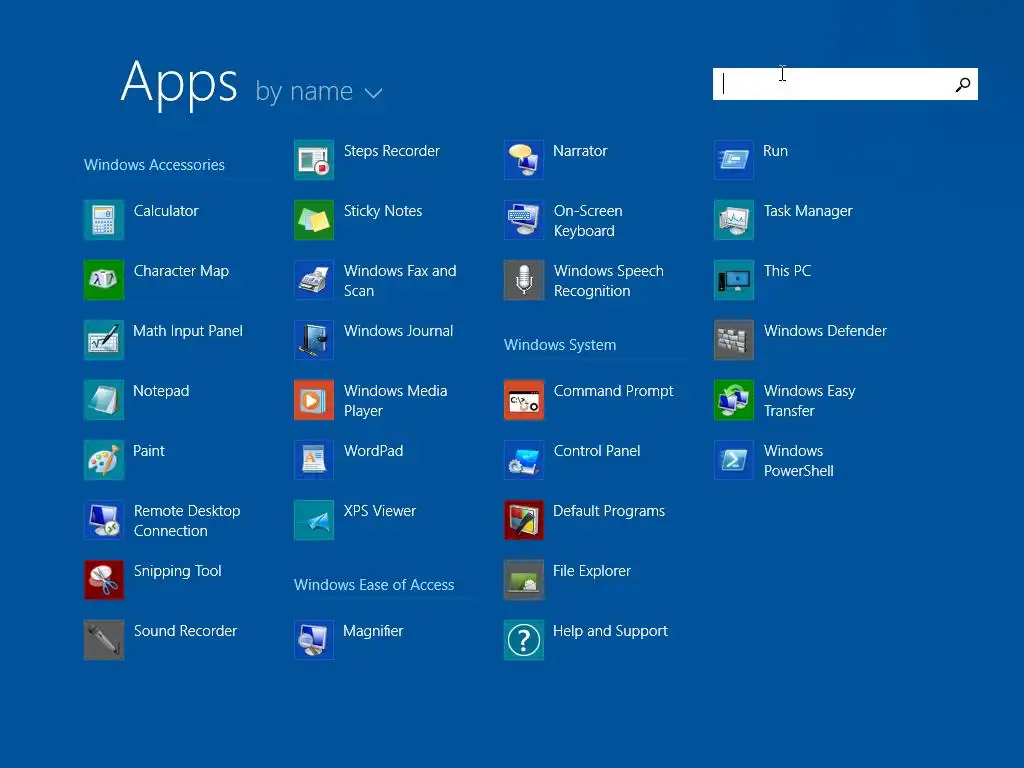1024x768 pixels.
Task: Click the Sound Recorder microphone icon
Action: [x=104, y=640]
